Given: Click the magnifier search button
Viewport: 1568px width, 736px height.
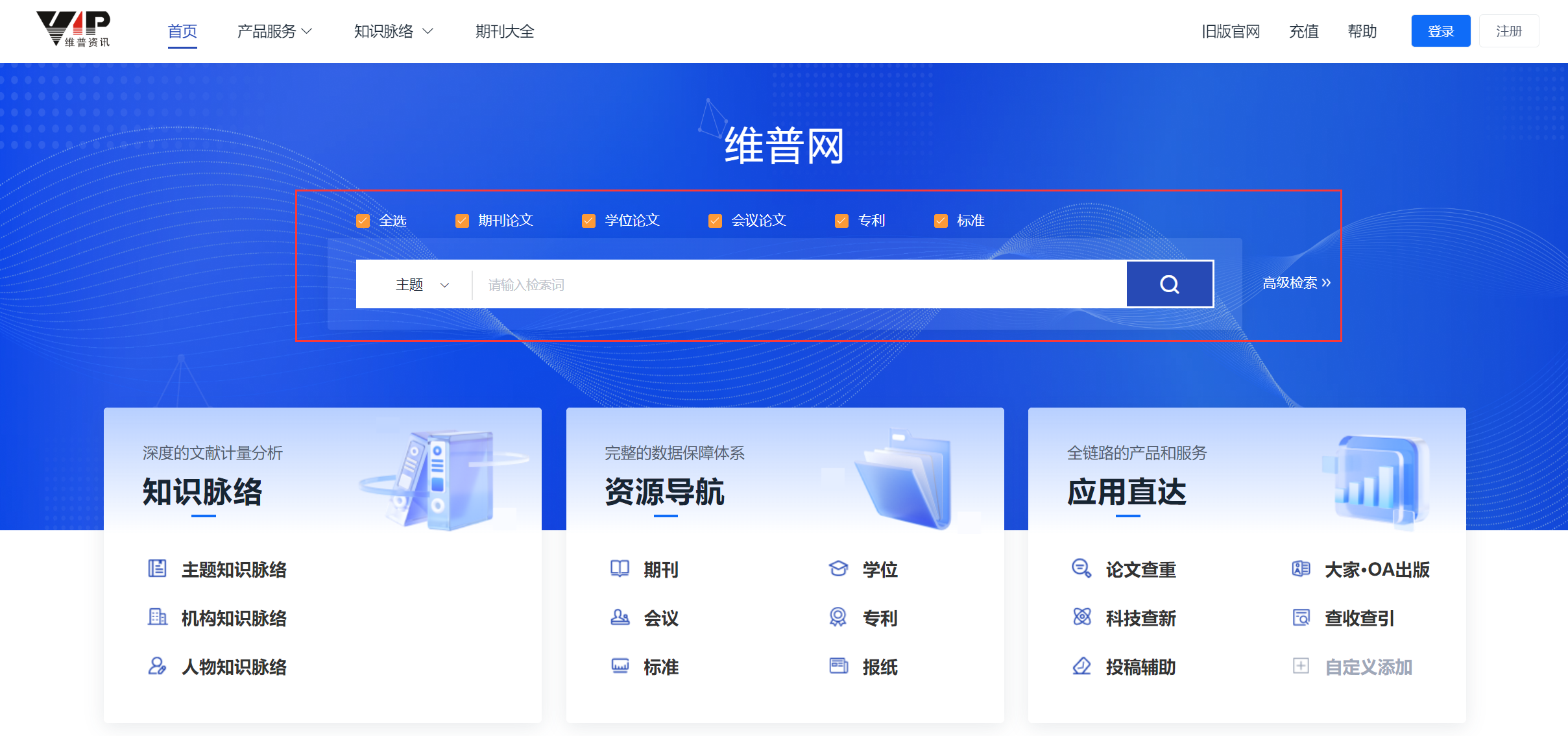Looking at the screenshot, I should click(x=1170, y=284).
